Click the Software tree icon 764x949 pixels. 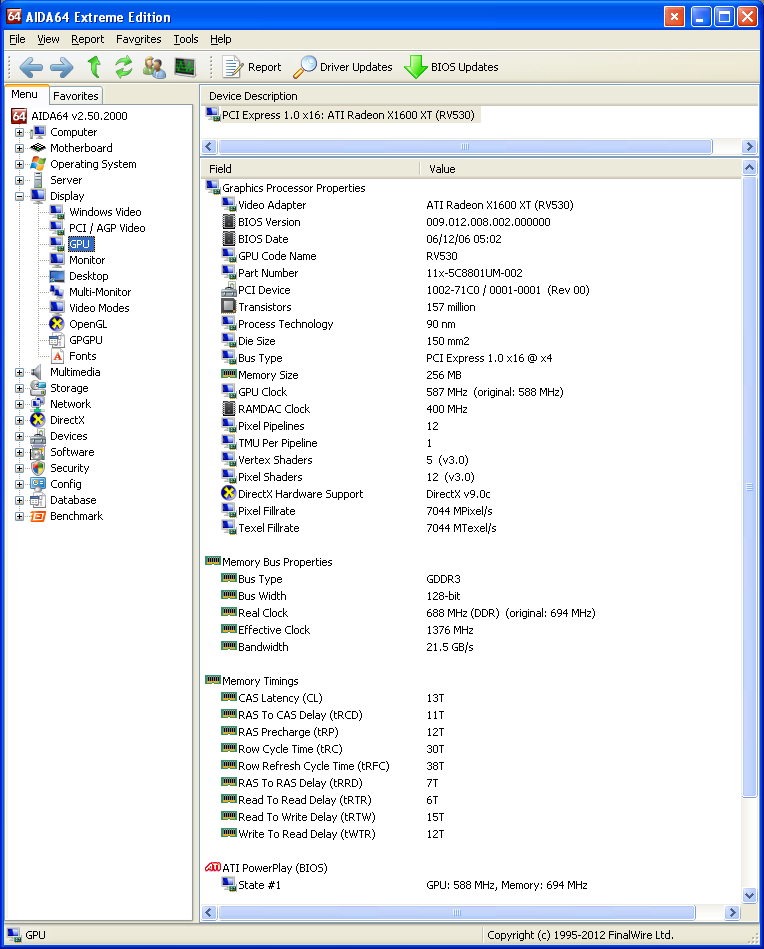[x=38, y=453]
